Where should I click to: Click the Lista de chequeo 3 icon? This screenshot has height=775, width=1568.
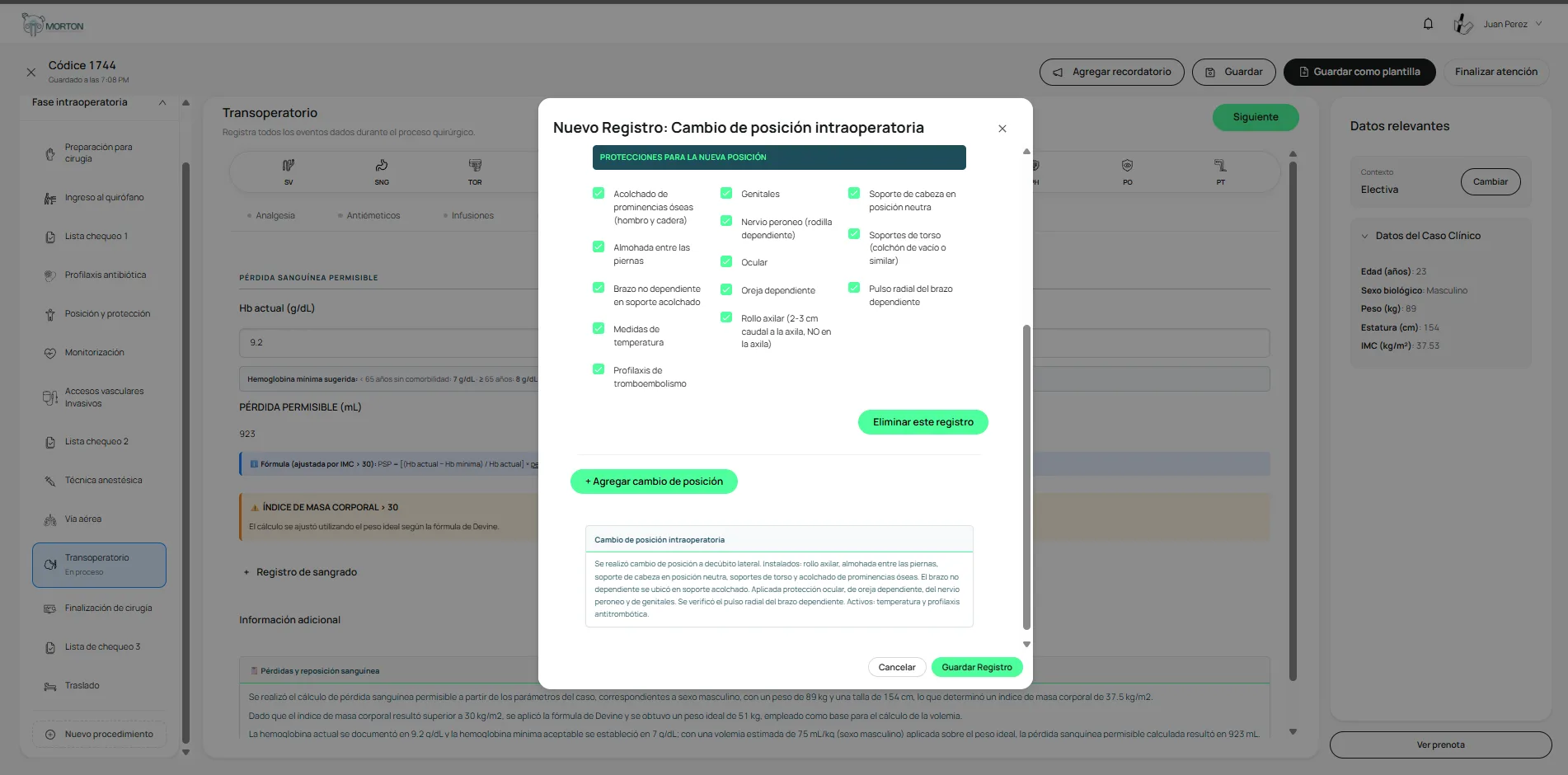coord(50,647)
